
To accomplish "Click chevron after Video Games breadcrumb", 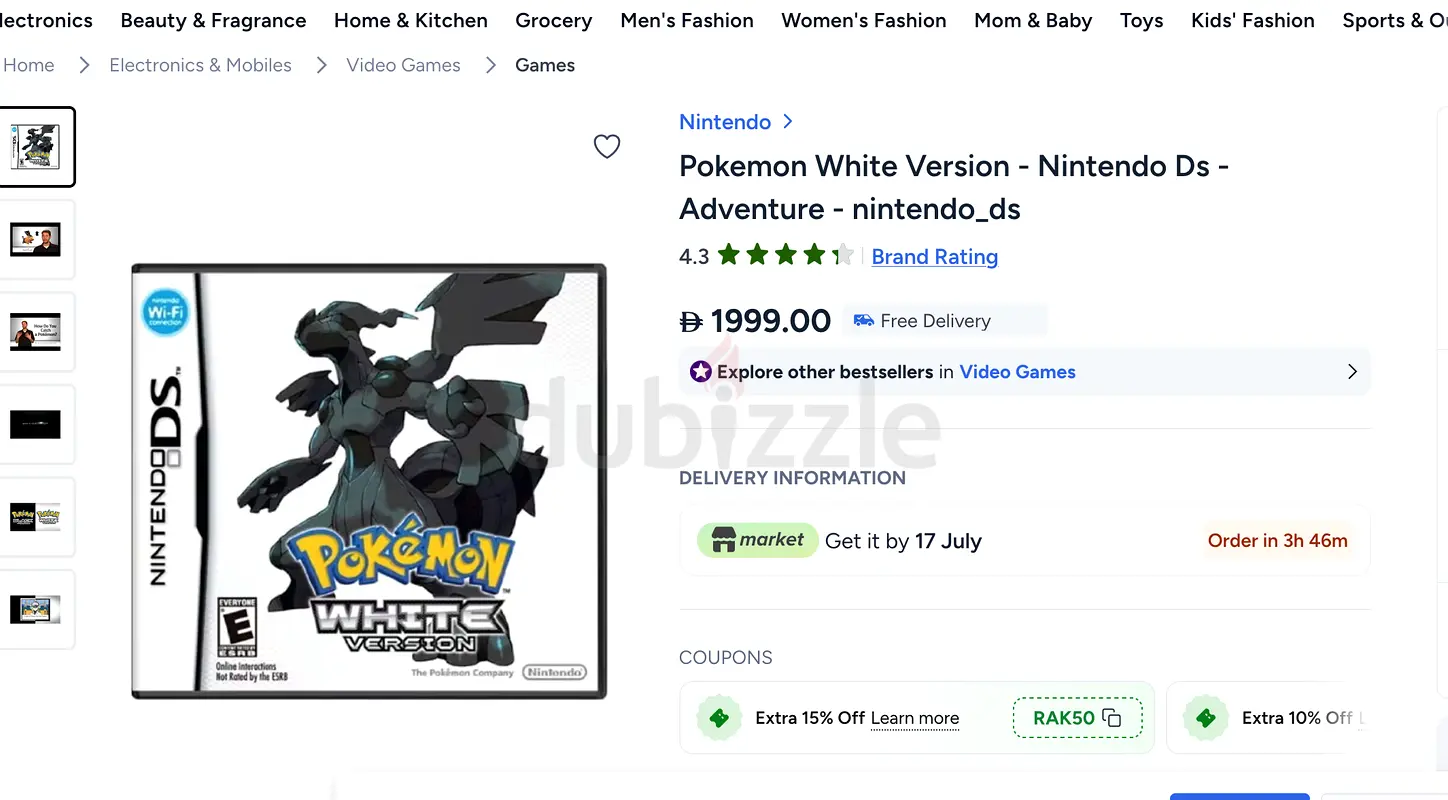I will [x=490, y=65].
